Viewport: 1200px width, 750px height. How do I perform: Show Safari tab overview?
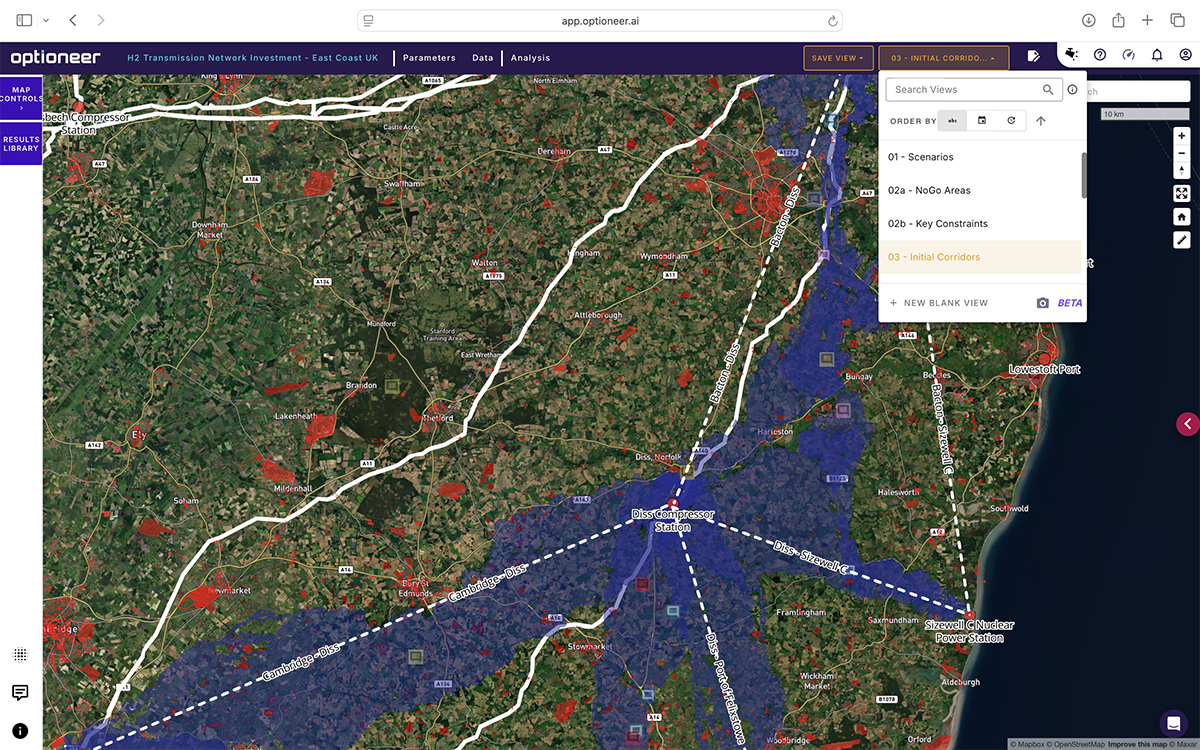click(x=1177, y=20)
